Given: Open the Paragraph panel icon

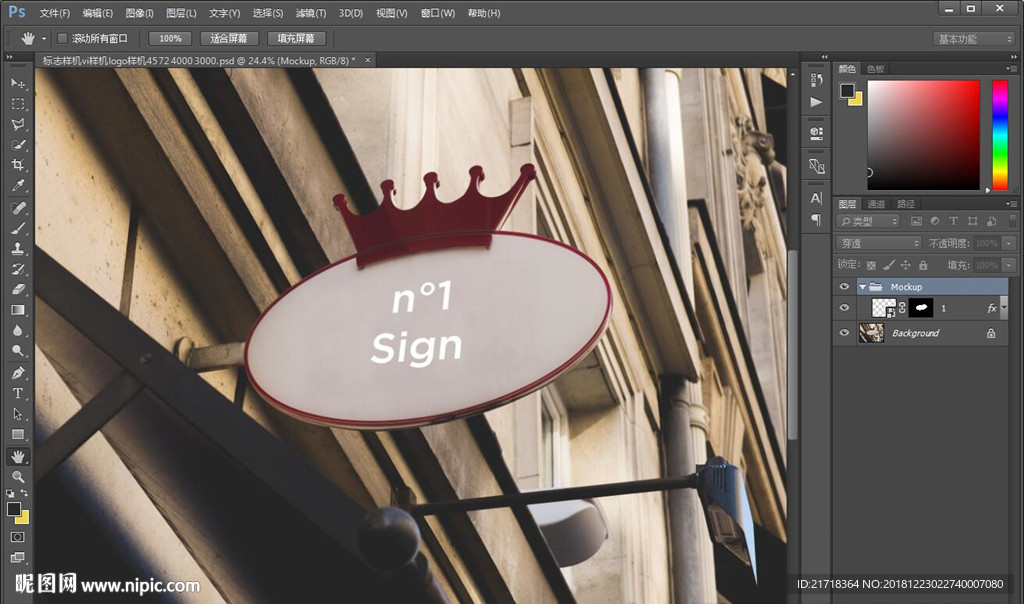Looking at the screenshot, I should [x=816, y=220].
